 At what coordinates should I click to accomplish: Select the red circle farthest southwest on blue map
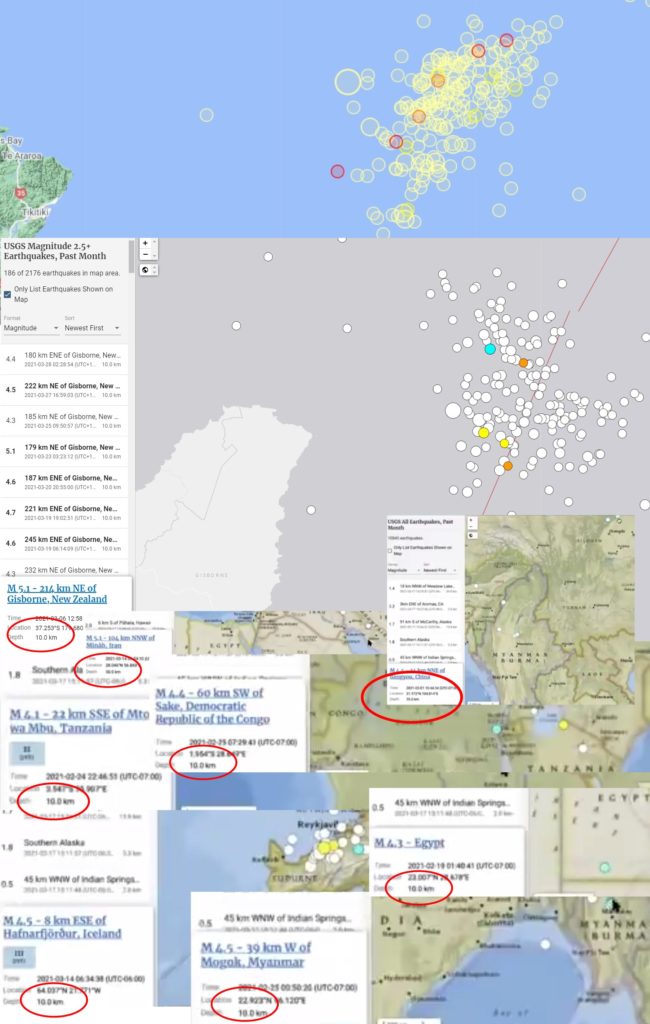337,171
